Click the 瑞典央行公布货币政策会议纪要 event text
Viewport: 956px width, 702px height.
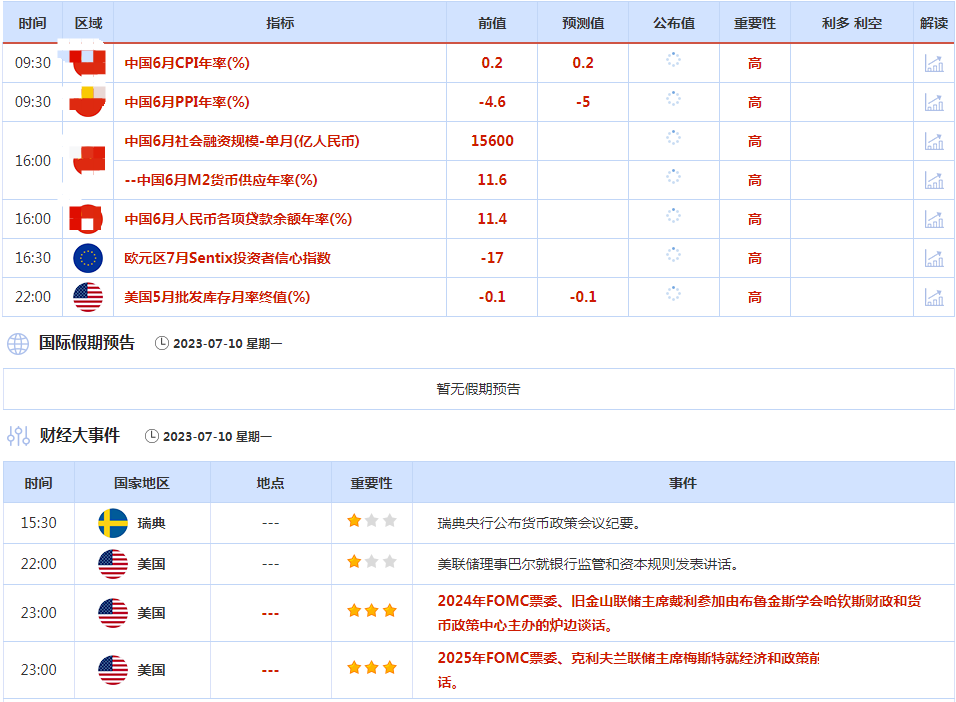coord(539,523)
